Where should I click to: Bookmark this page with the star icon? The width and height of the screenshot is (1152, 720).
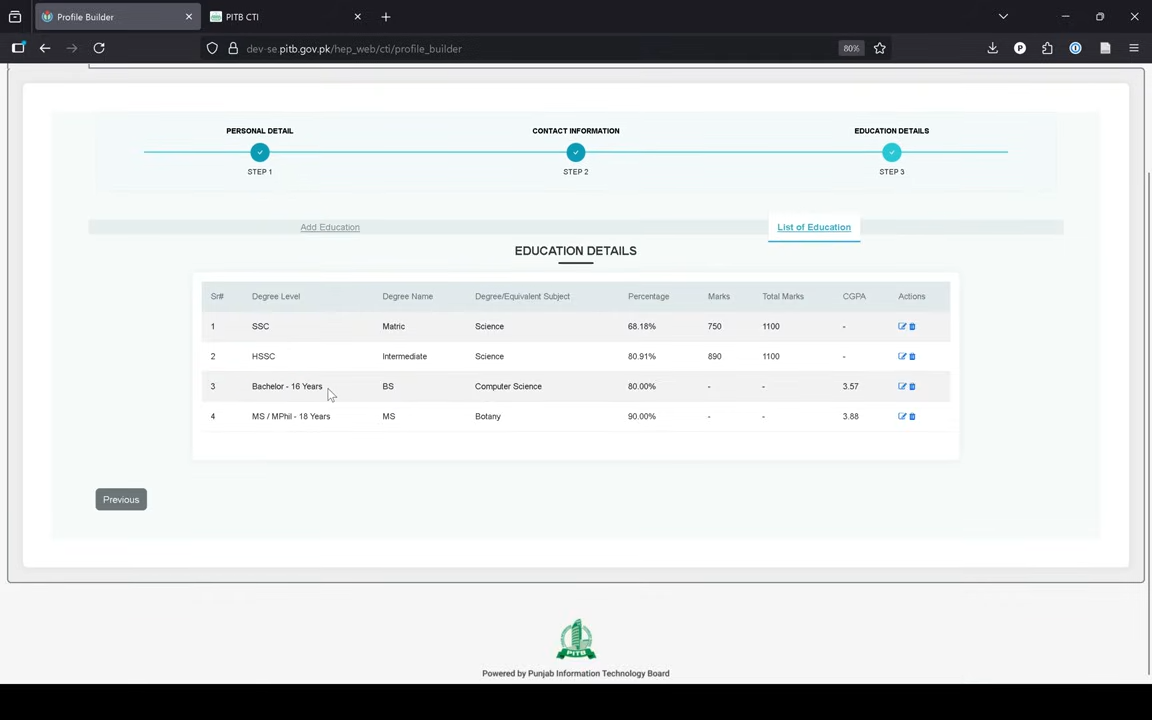880,48
